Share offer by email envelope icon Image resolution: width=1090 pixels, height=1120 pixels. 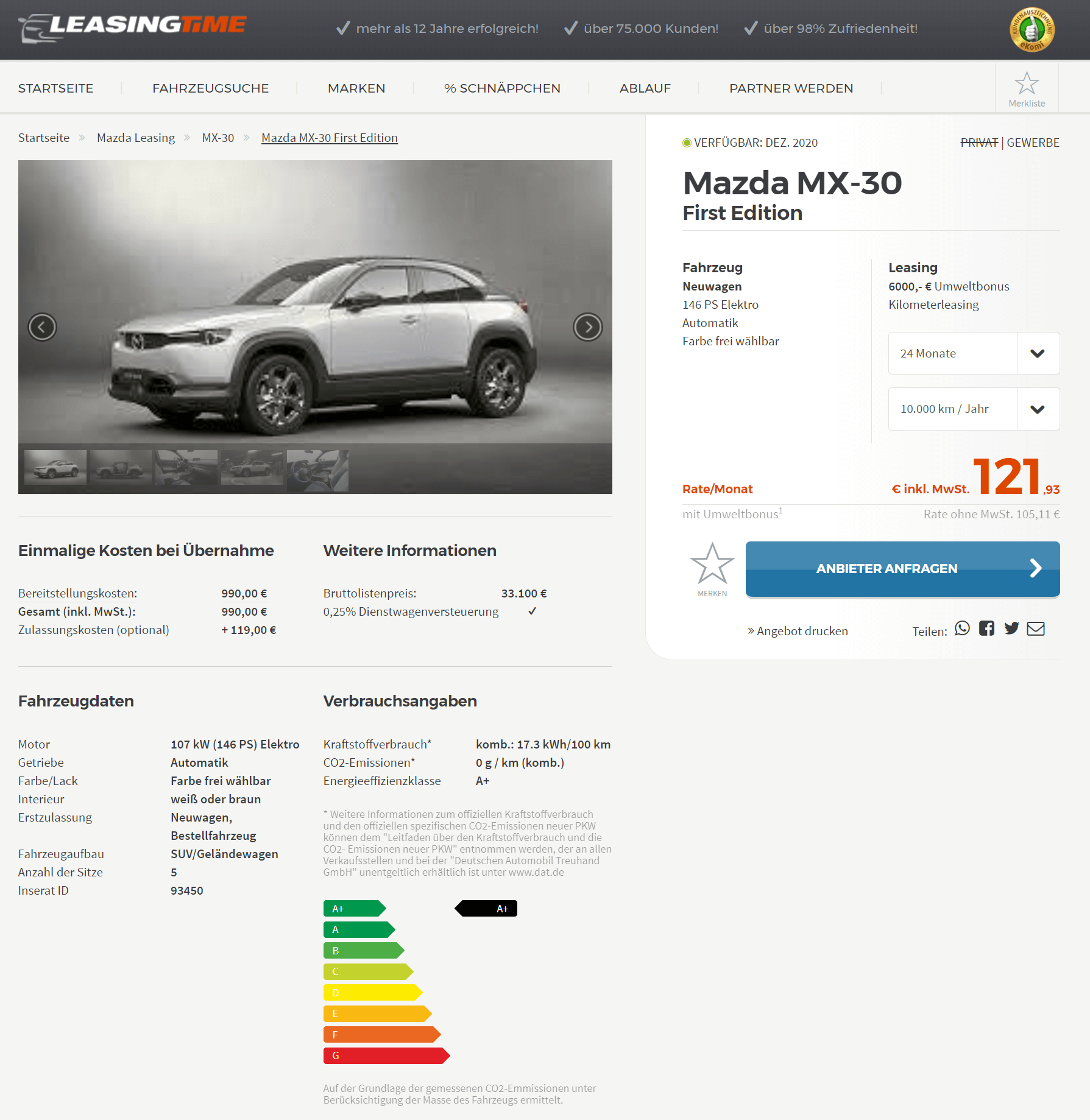[x=1036, y=629]
